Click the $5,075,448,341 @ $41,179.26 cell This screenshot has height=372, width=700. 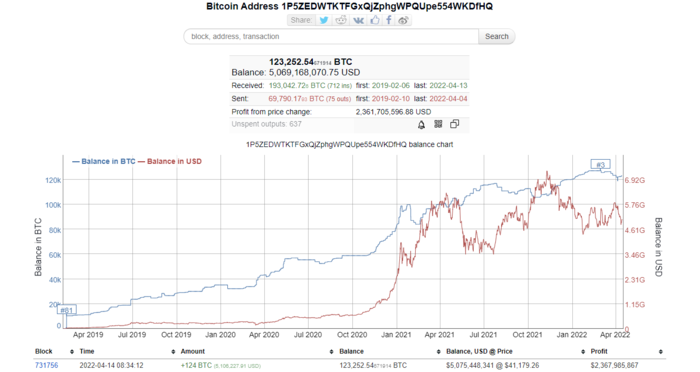point(492,365)
